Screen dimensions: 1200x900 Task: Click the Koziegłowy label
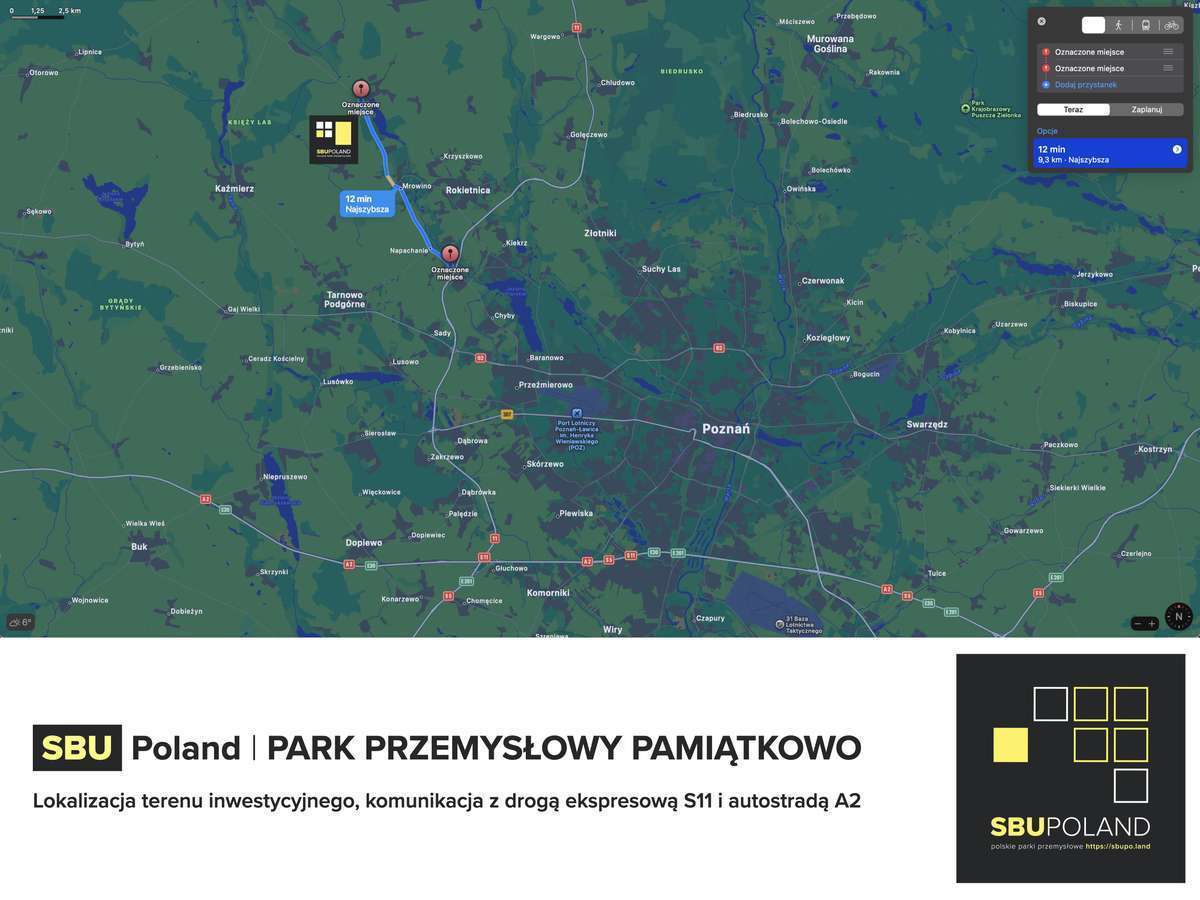[x=829, y=338]
